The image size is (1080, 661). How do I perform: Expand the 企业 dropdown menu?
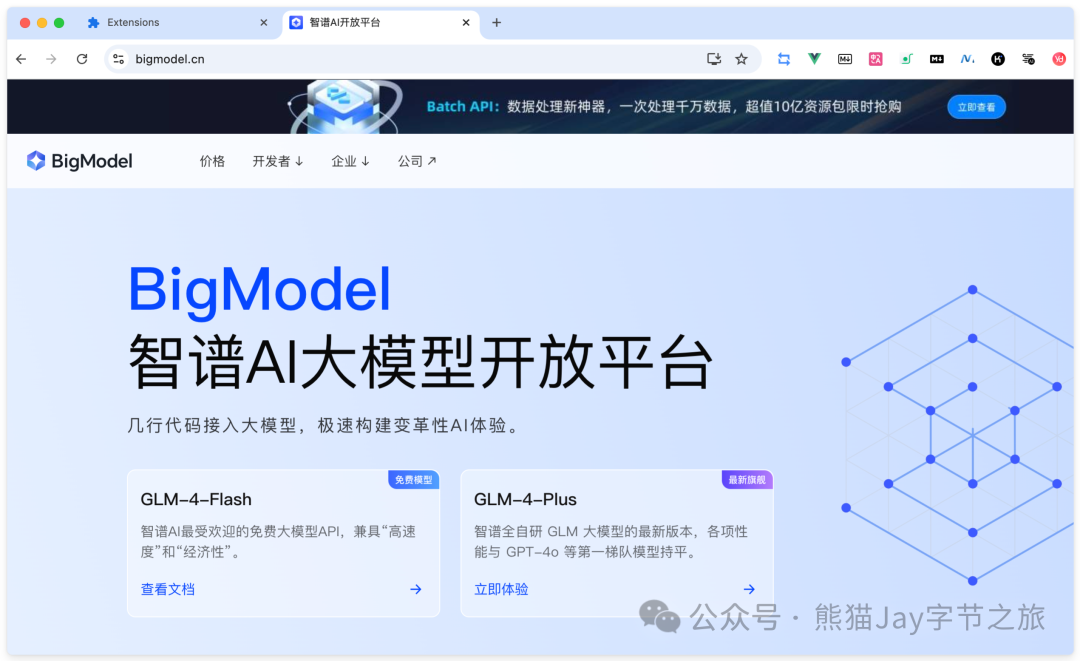pyautogui.click(x=351, y=161)
